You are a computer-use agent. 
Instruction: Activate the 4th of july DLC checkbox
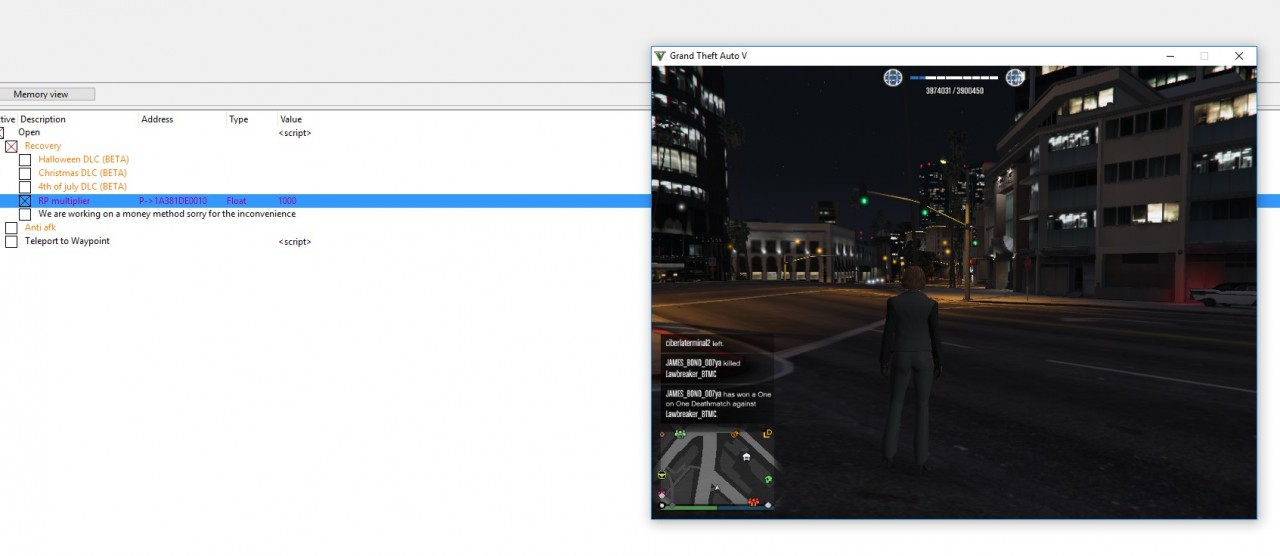tap(25, 187)
